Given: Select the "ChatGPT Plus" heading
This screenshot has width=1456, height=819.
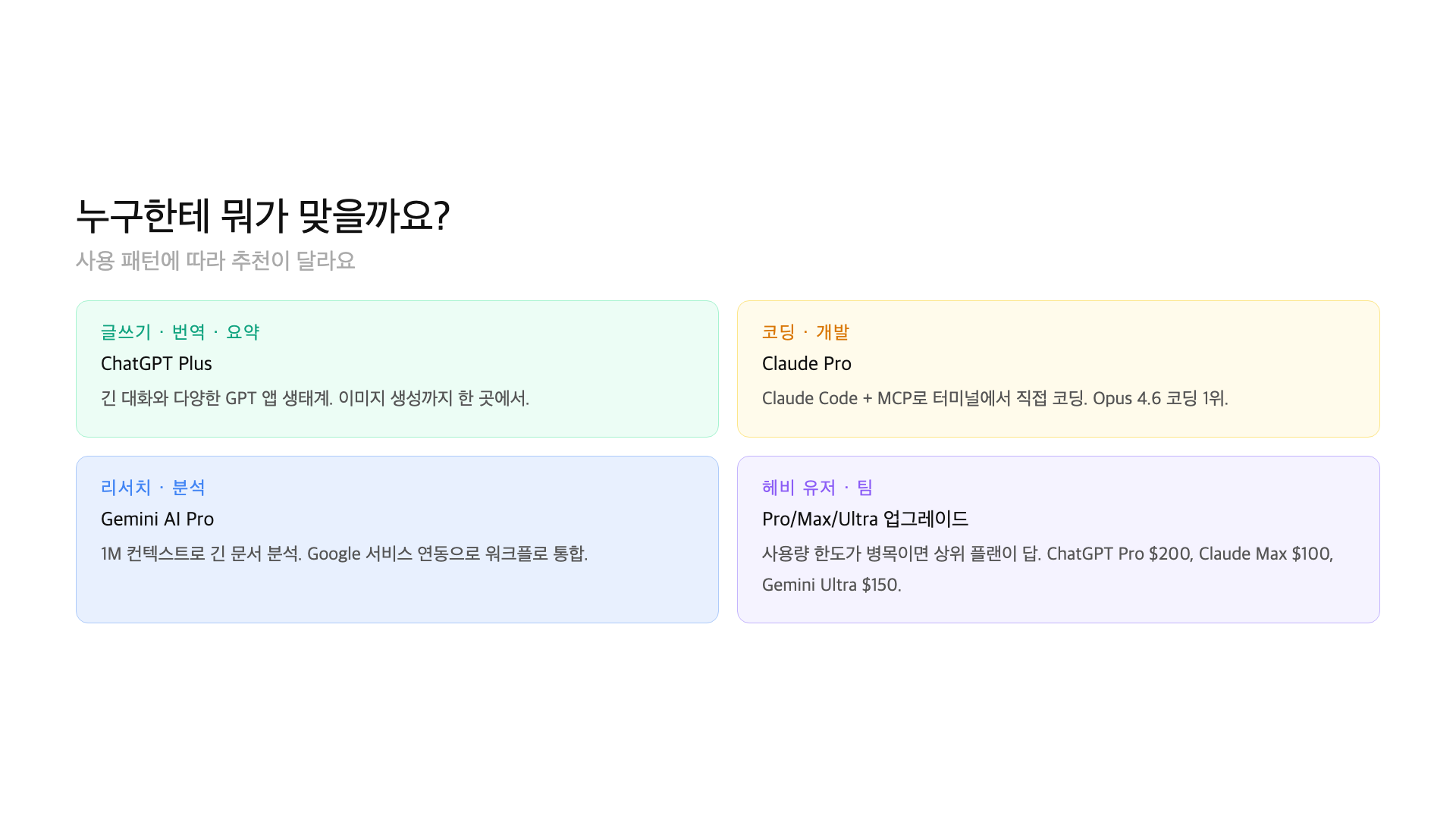Looking at the screenshot, I should pyautogui.click(x=156, y=364).
